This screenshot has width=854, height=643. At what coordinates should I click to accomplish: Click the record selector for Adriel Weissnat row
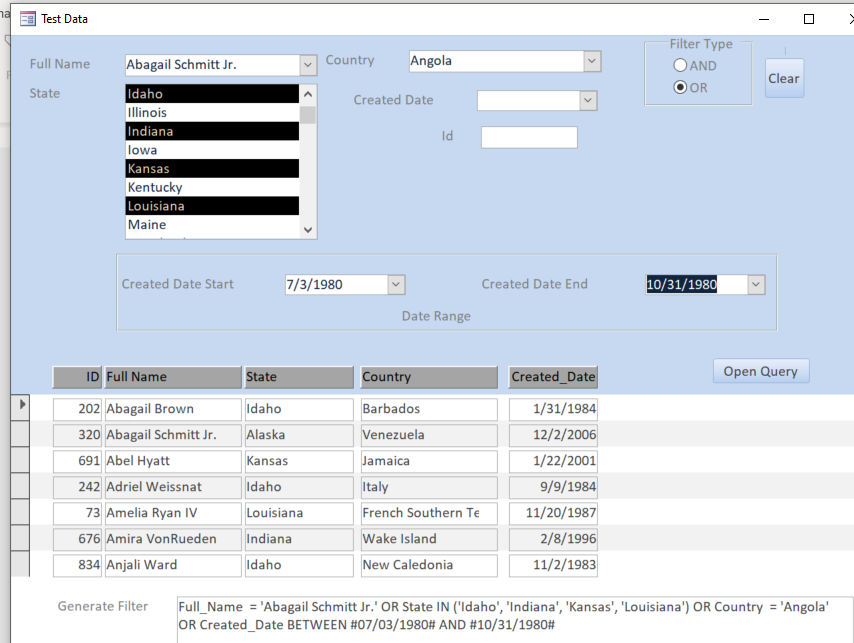(20, 486)
